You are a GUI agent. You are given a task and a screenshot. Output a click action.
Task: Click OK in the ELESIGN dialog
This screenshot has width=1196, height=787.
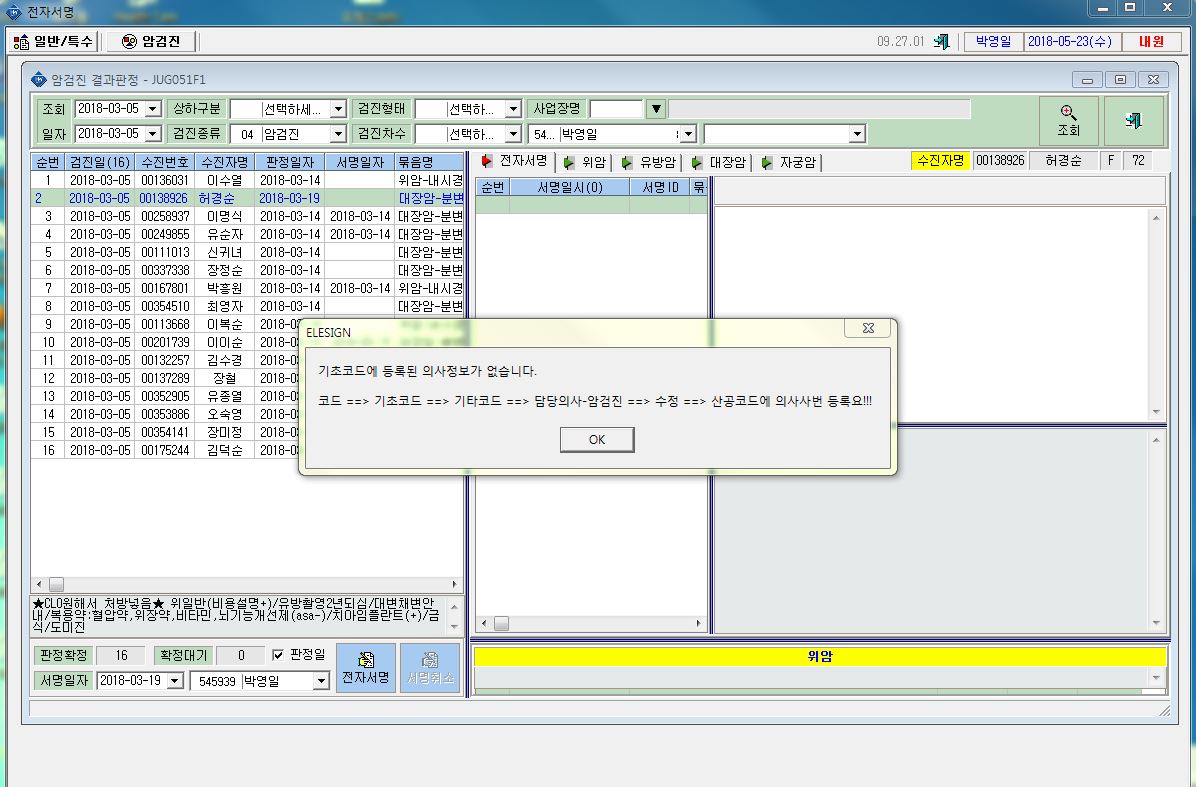(597, 439)
